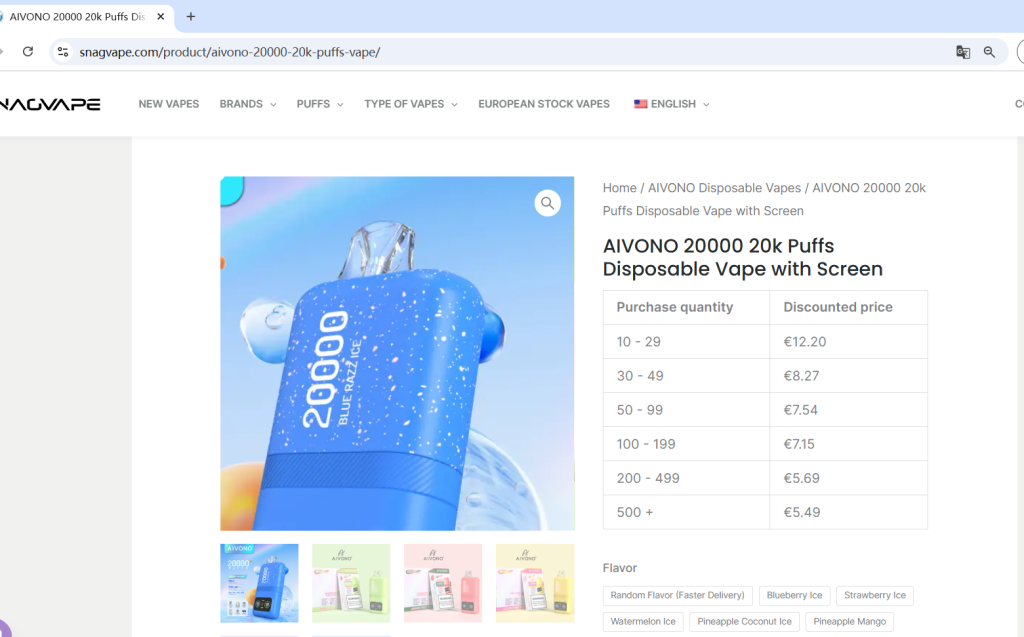Reload the page with the refresh icon

click(27, 52)
